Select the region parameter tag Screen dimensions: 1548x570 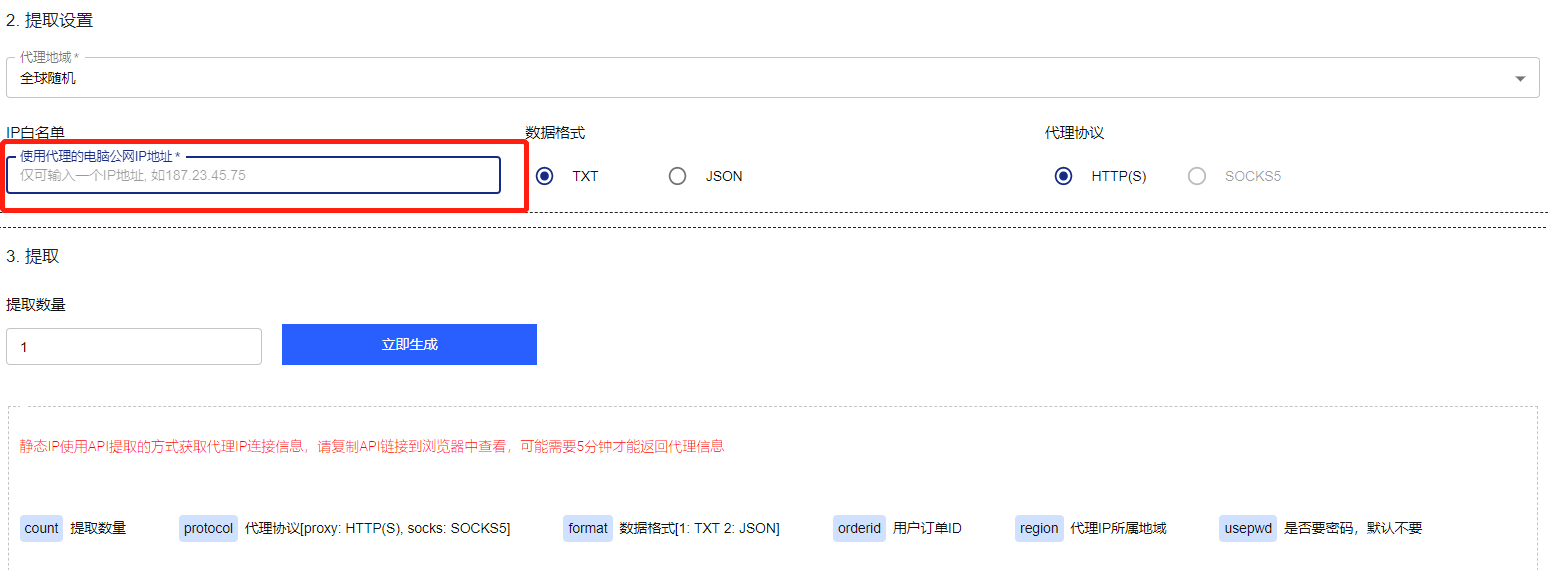[x=1039, y=528]
